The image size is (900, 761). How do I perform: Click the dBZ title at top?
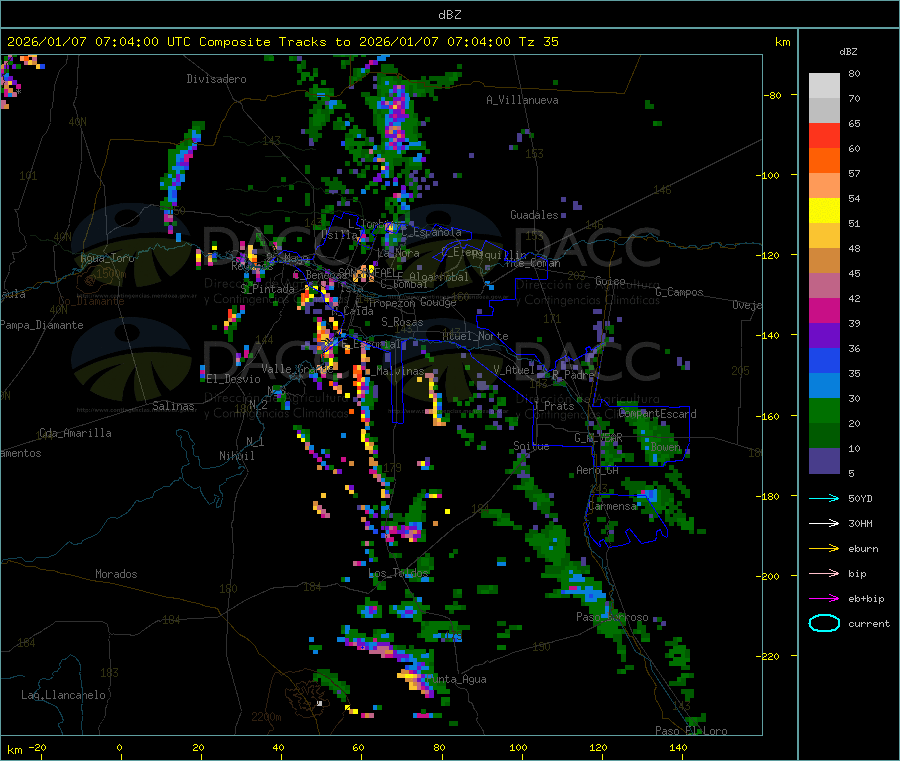[449, 15]
